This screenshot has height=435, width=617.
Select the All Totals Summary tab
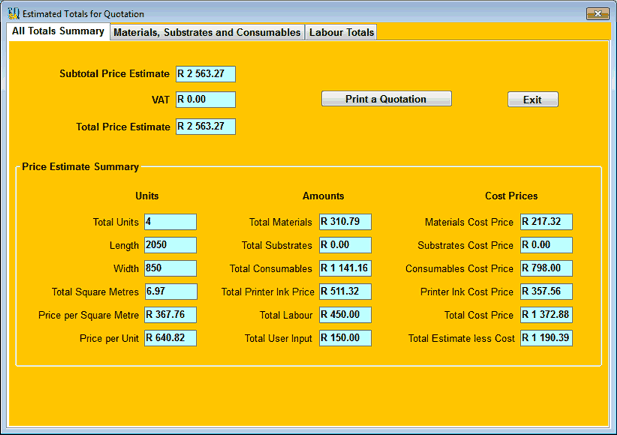pos(58,31)
